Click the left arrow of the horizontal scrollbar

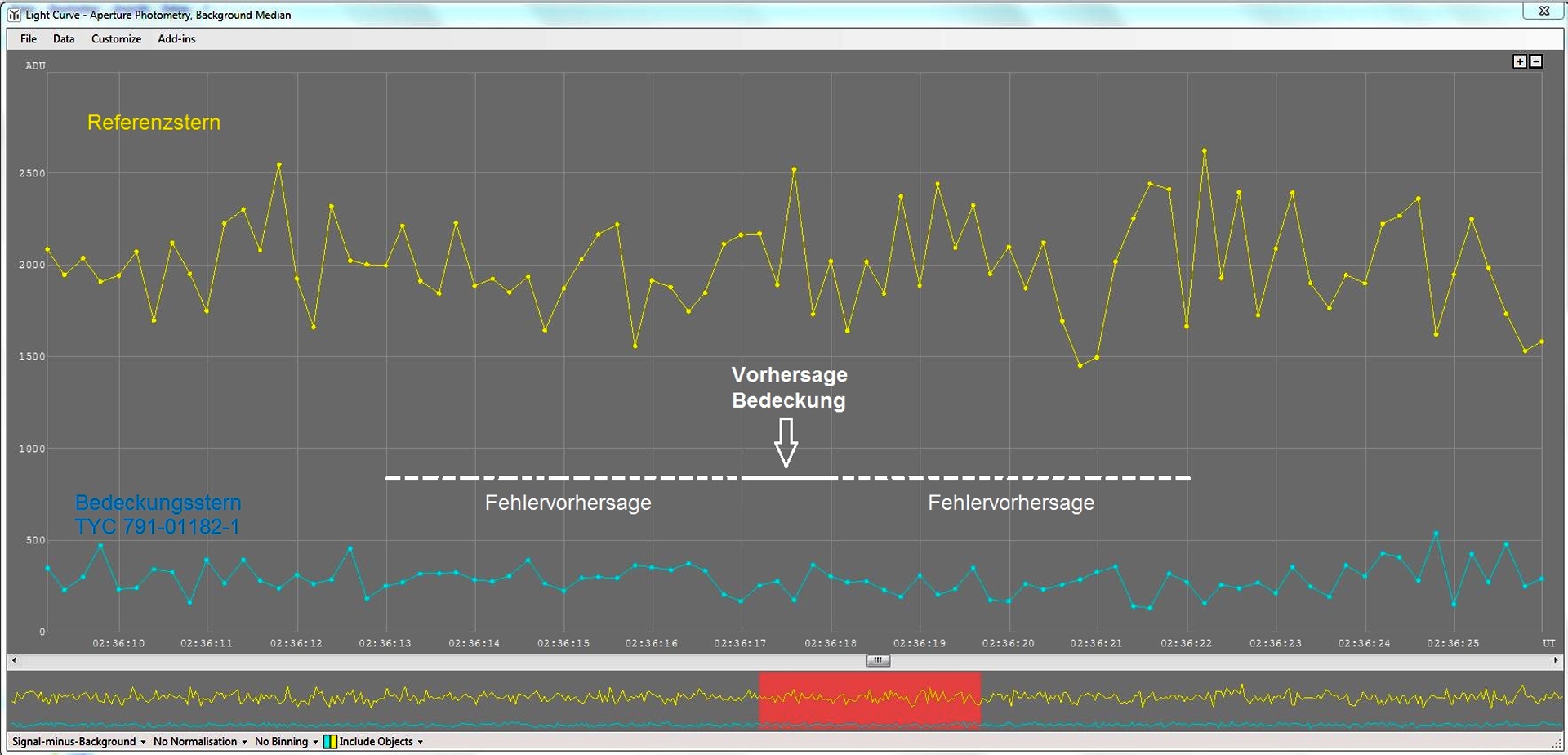coord(14,660)
